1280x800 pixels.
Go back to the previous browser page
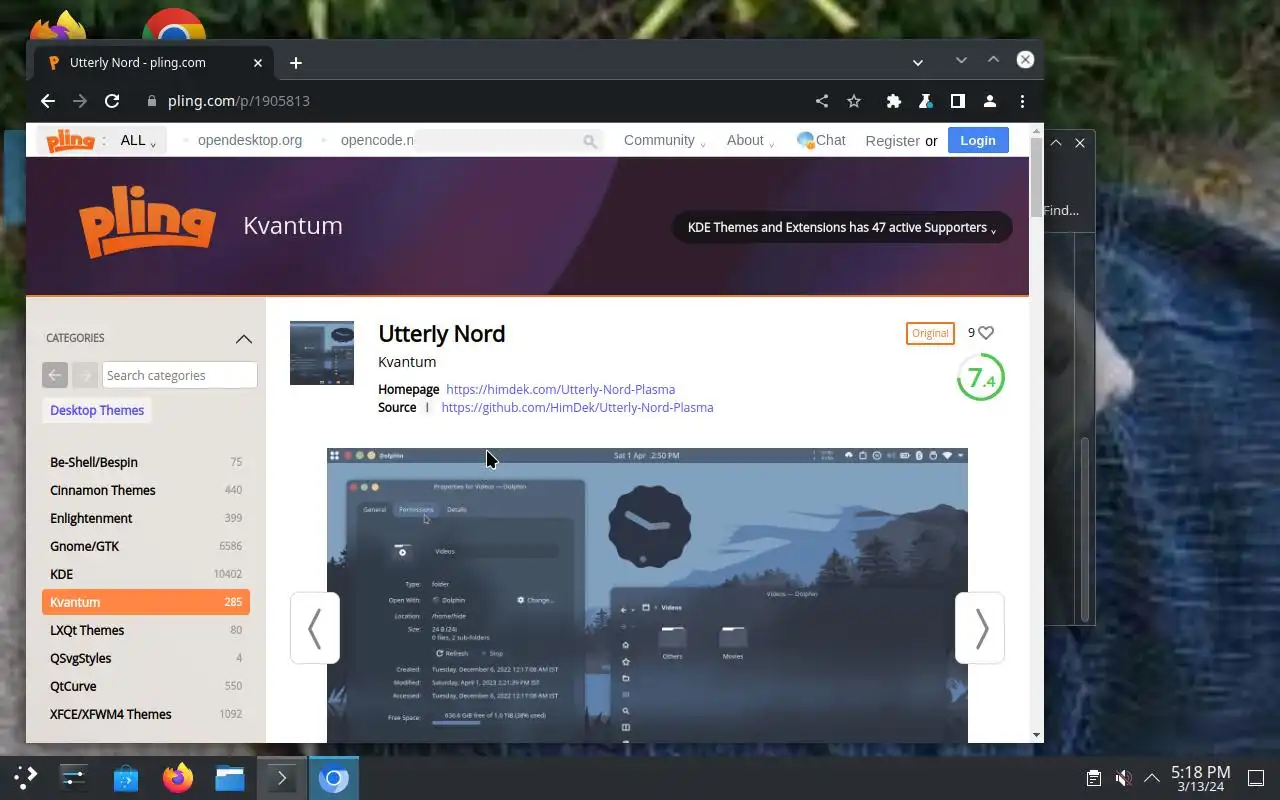click(x=47, y=101)
